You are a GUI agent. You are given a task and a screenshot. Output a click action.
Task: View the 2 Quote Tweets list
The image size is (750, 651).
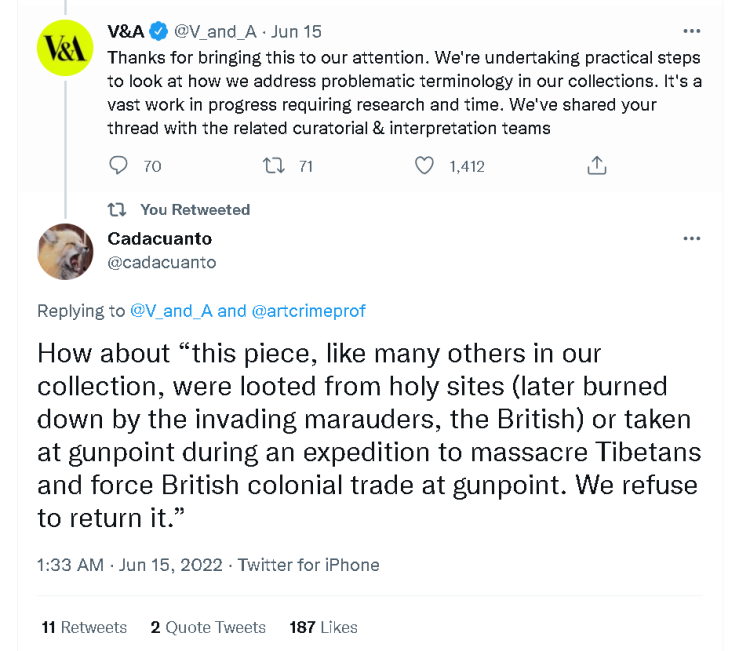208,627
